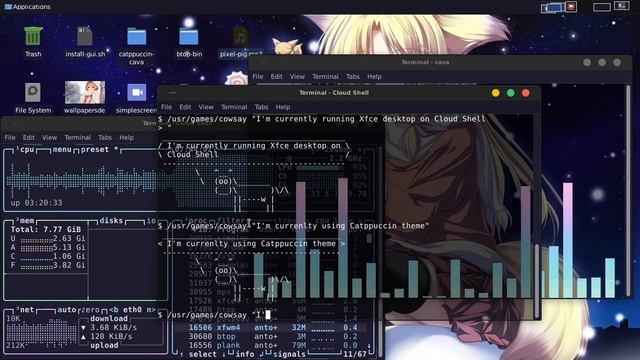Click the yellow minimize button on Cloud Shell terminal
Screen dimensions: 640x360
click(496, 93)
